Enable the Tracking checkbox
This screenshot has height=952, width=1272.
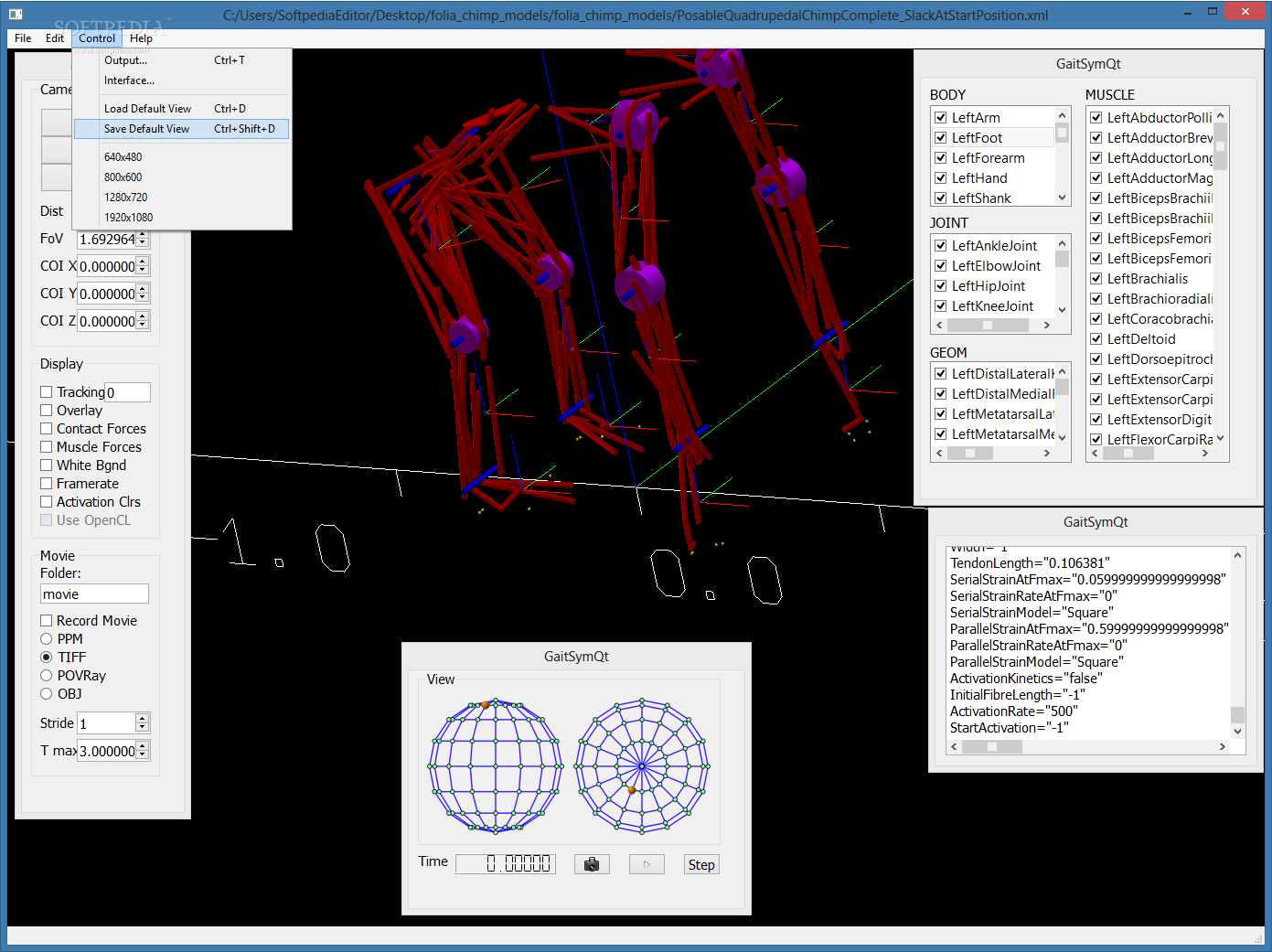[47, 392]
